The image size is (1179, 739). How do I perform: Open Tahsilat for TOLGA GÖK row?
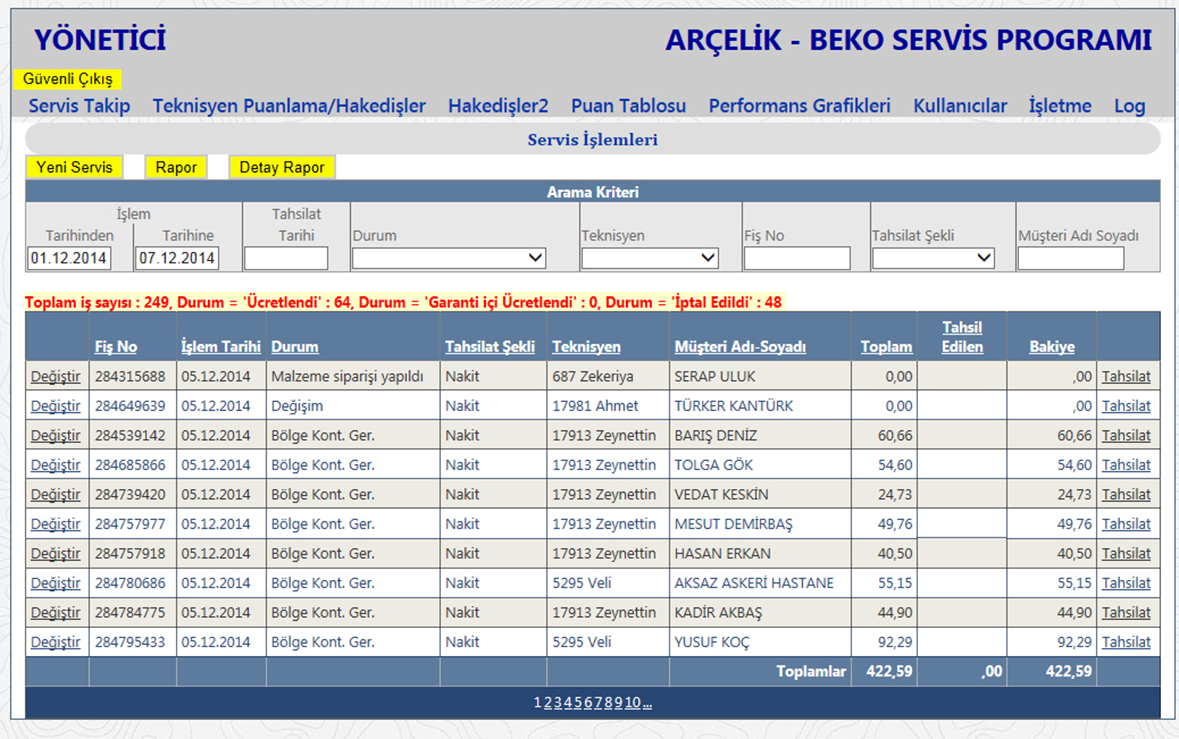1126,465
